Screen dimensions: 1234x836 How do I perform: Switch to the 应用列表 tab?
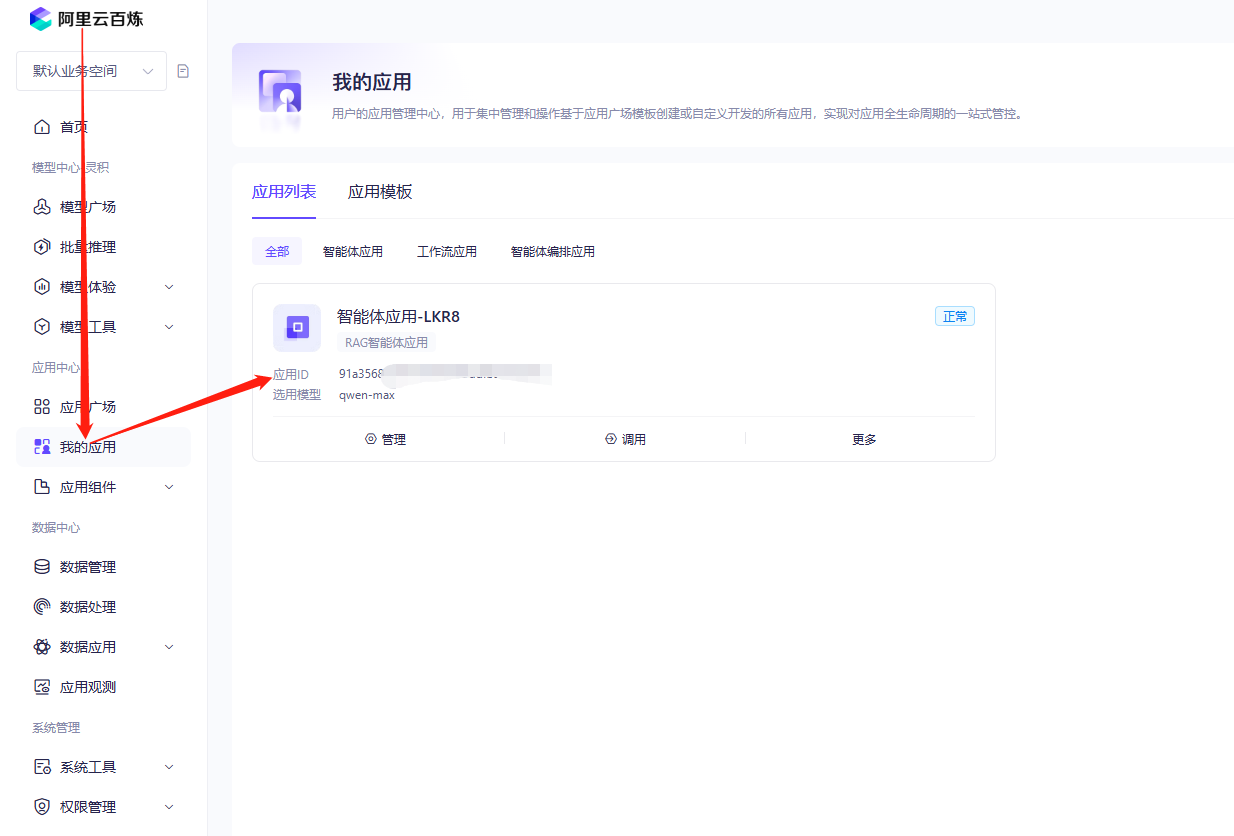284,192
